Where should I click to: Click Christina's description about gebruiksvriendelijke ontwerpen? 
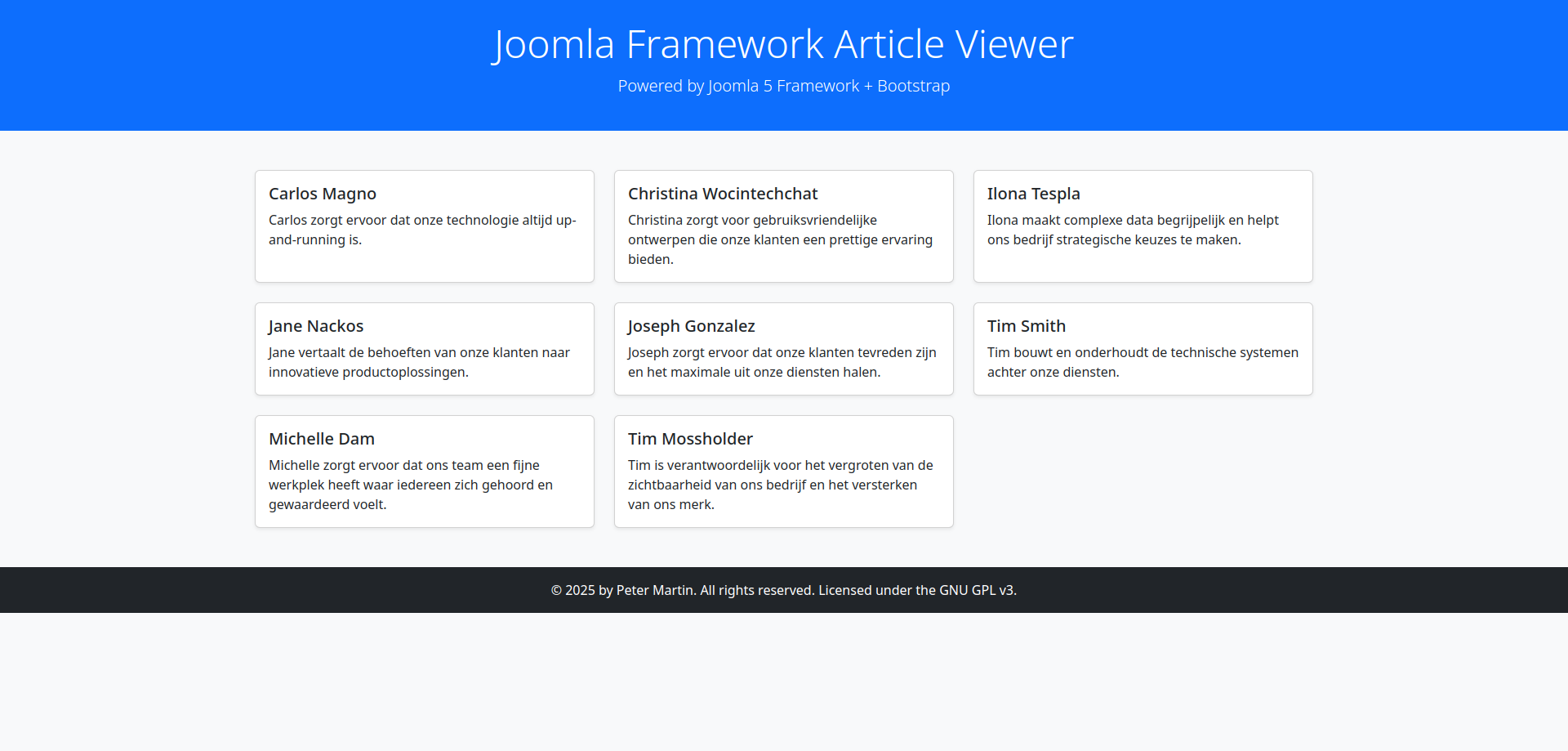[x=780, y=239]
